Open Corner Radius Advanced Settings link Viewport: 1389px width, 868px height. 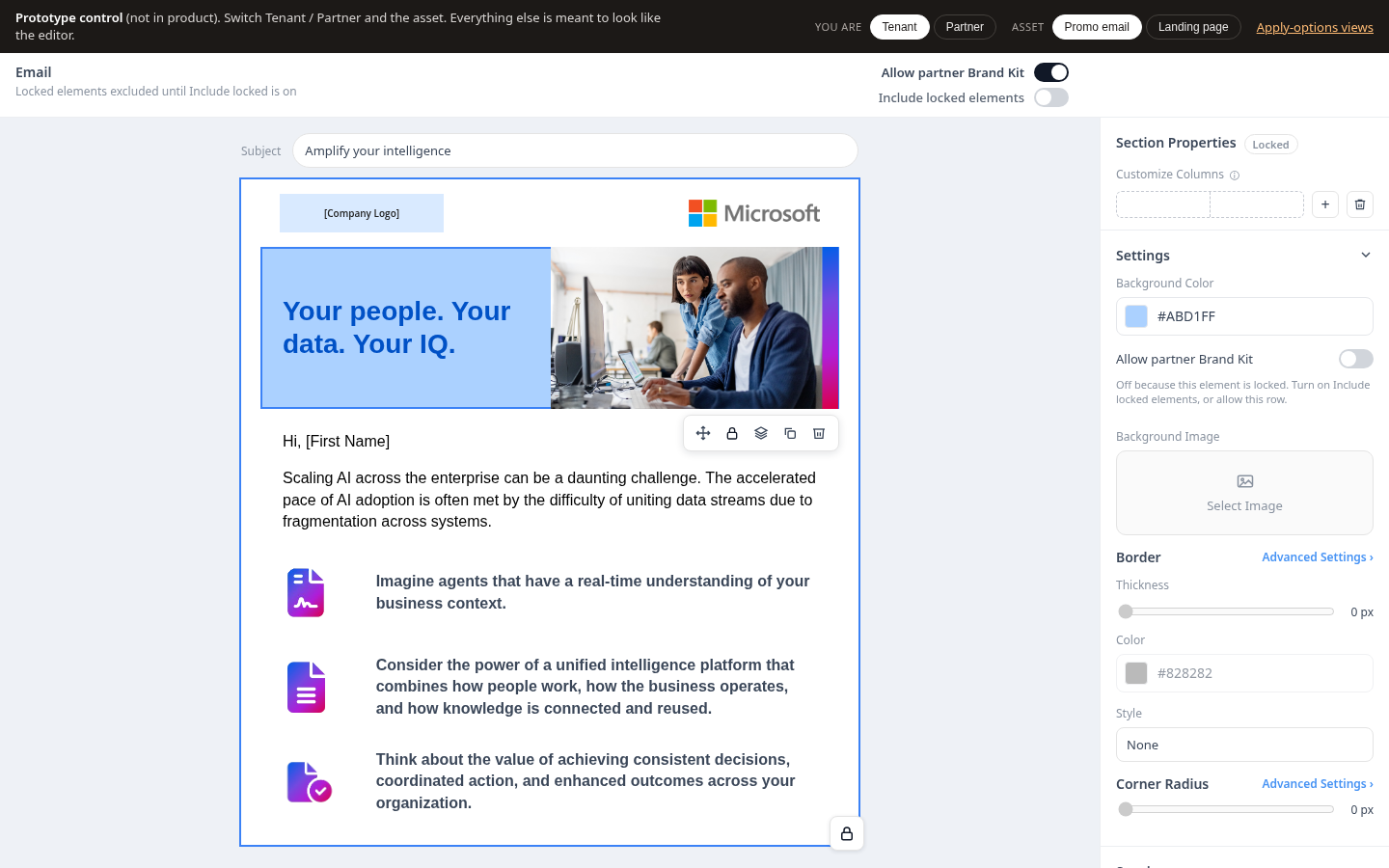pyautogui.click(x=1318, y=784)
